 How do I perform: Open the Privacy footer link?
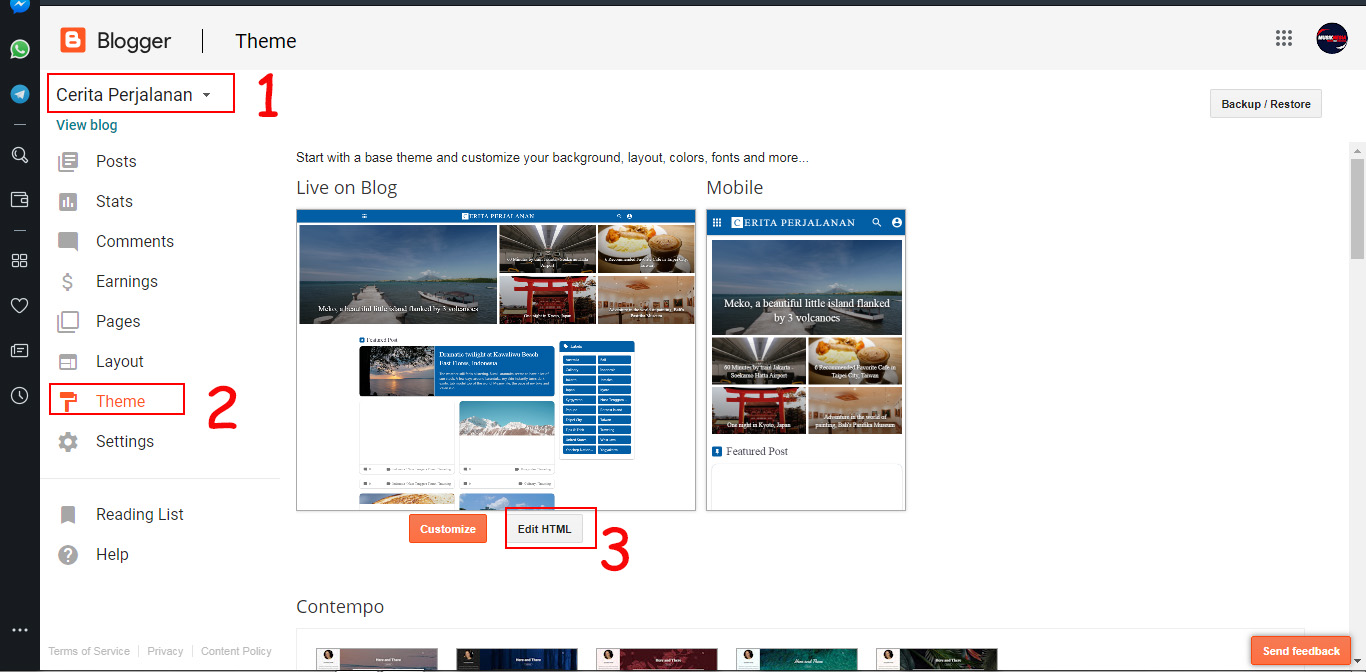pyautogui.click(x=165, y=651)
